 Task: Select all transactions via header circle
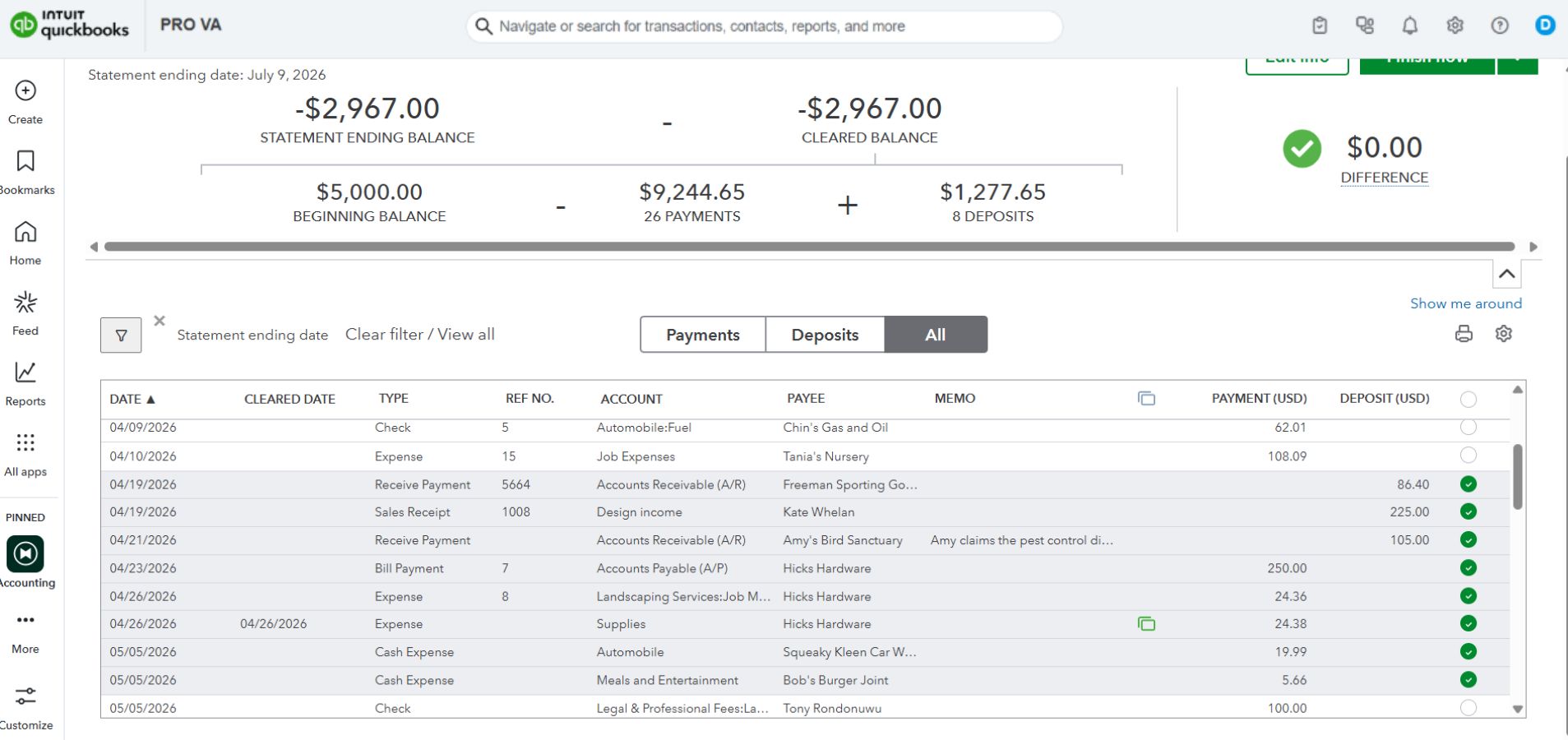[1469, 400]
